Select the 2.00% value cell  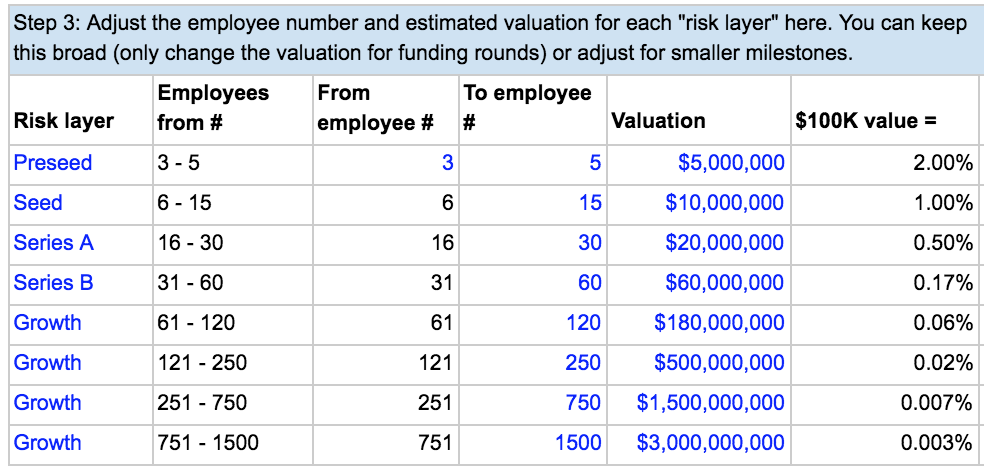[884, 163]
